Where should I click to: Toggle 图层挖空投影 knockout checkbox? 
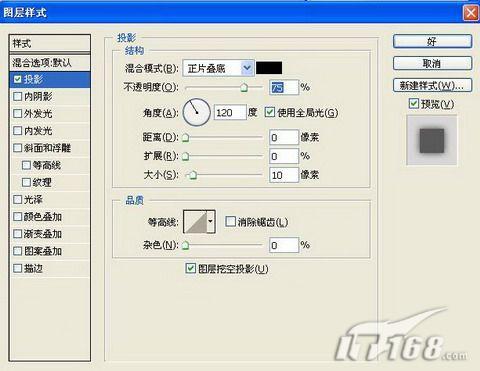click(x=190, y=268)
